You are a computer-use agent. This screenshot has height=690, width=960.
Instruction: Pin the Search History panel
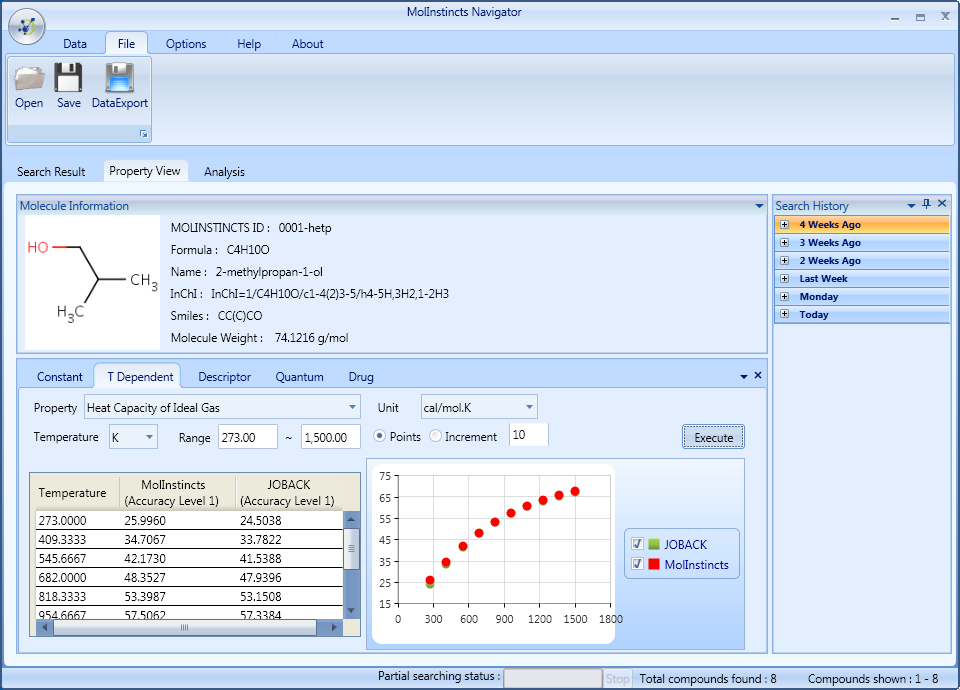[926, 204]
